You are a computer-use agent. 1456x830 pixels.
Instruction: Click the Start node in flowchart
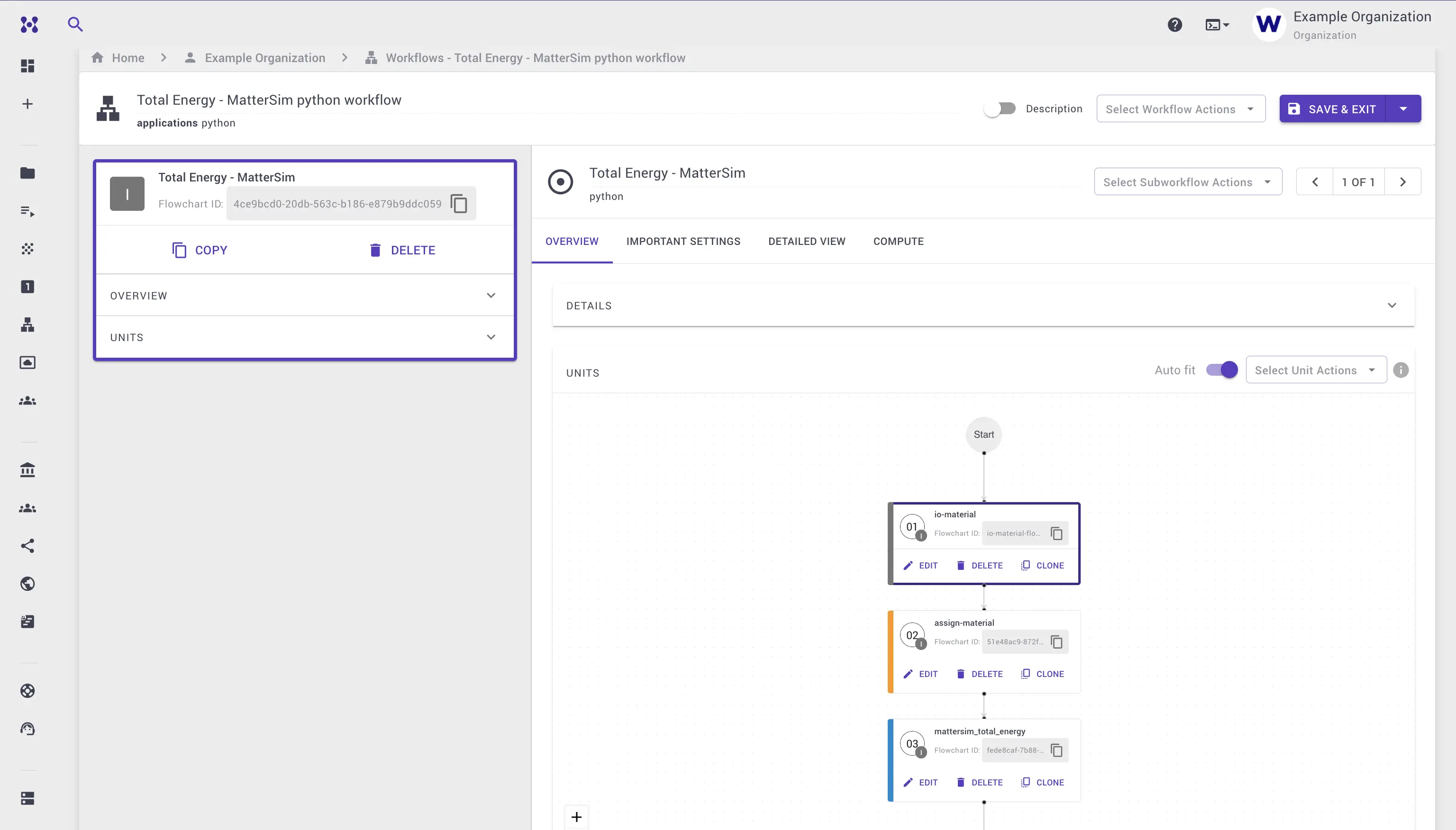983,434
